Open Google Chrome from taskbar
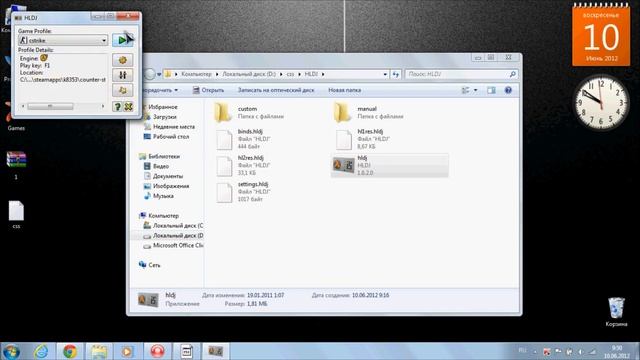640x360 pixels. pyautogui.click(x=70, y=351)
